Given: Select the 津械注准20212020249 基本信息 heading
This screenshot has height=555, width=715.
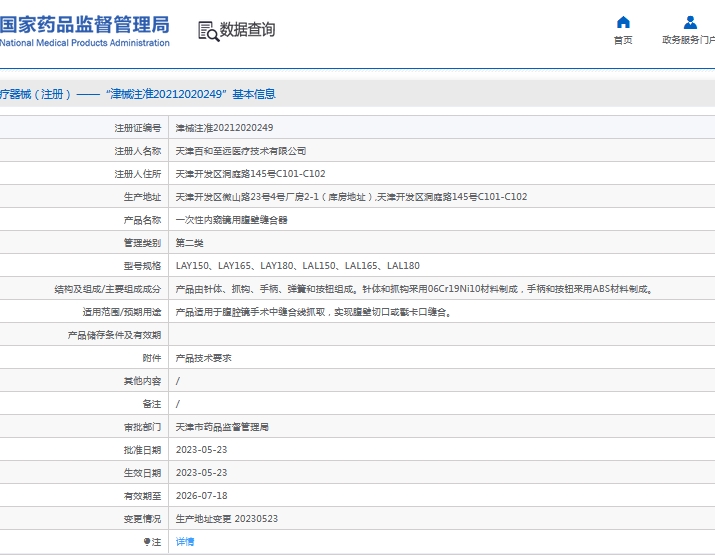Looking at the screenshot, I should pos(191,94).
